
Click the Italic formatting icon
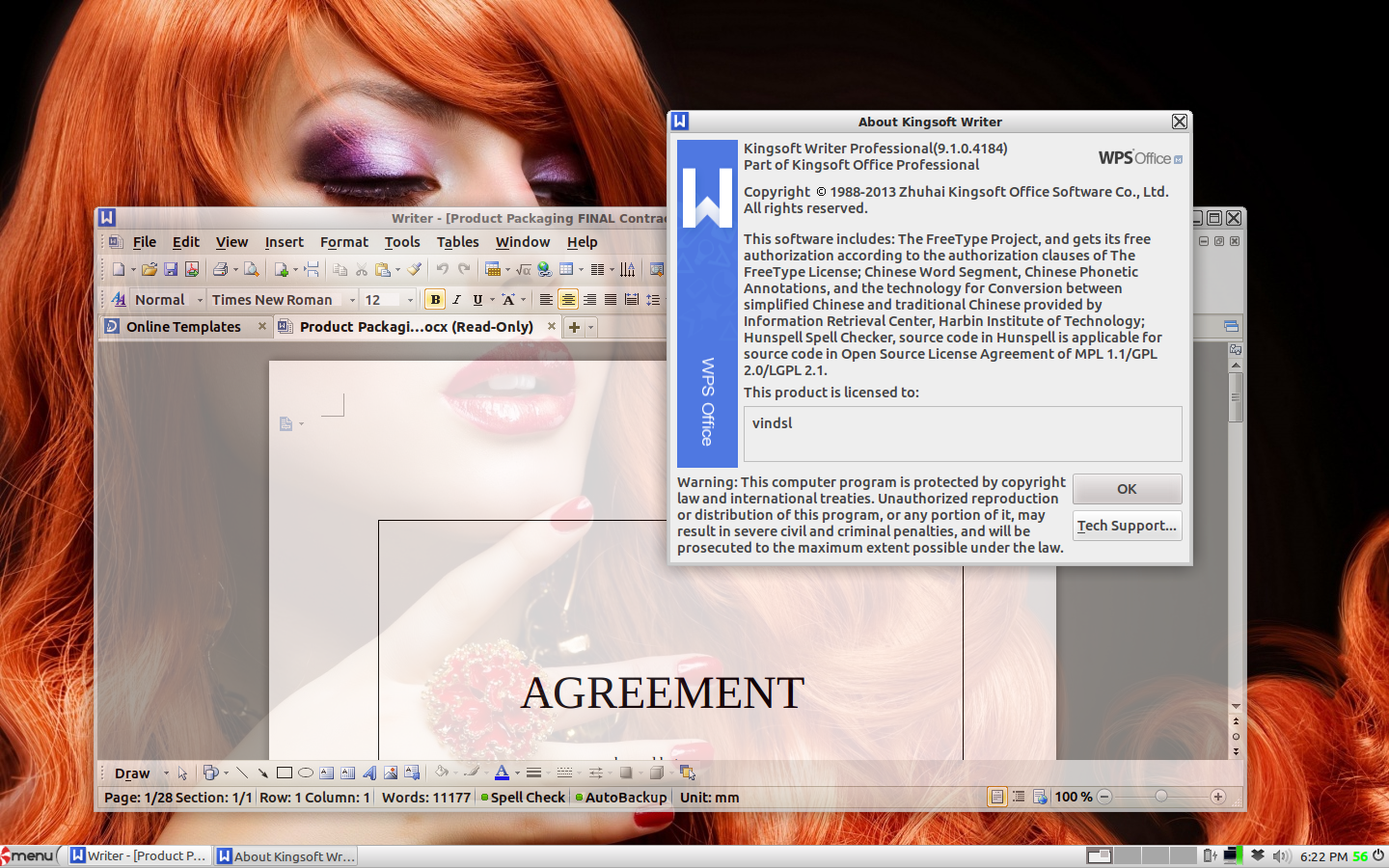[456, 300]
